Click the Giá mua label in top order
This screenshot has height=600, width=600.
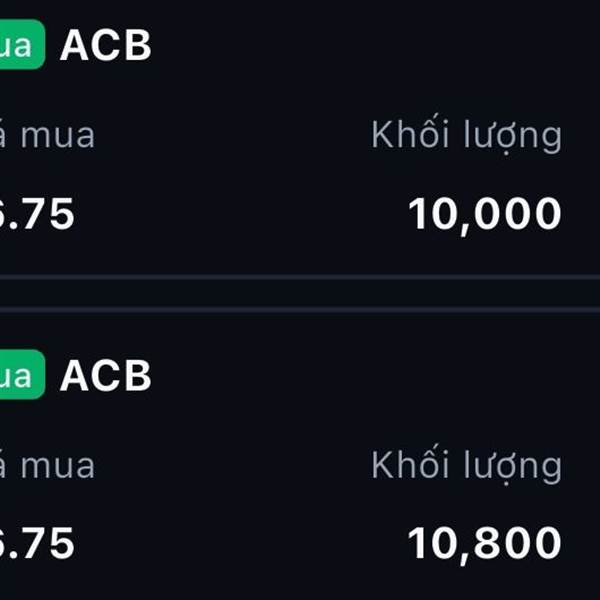[48, 135]
